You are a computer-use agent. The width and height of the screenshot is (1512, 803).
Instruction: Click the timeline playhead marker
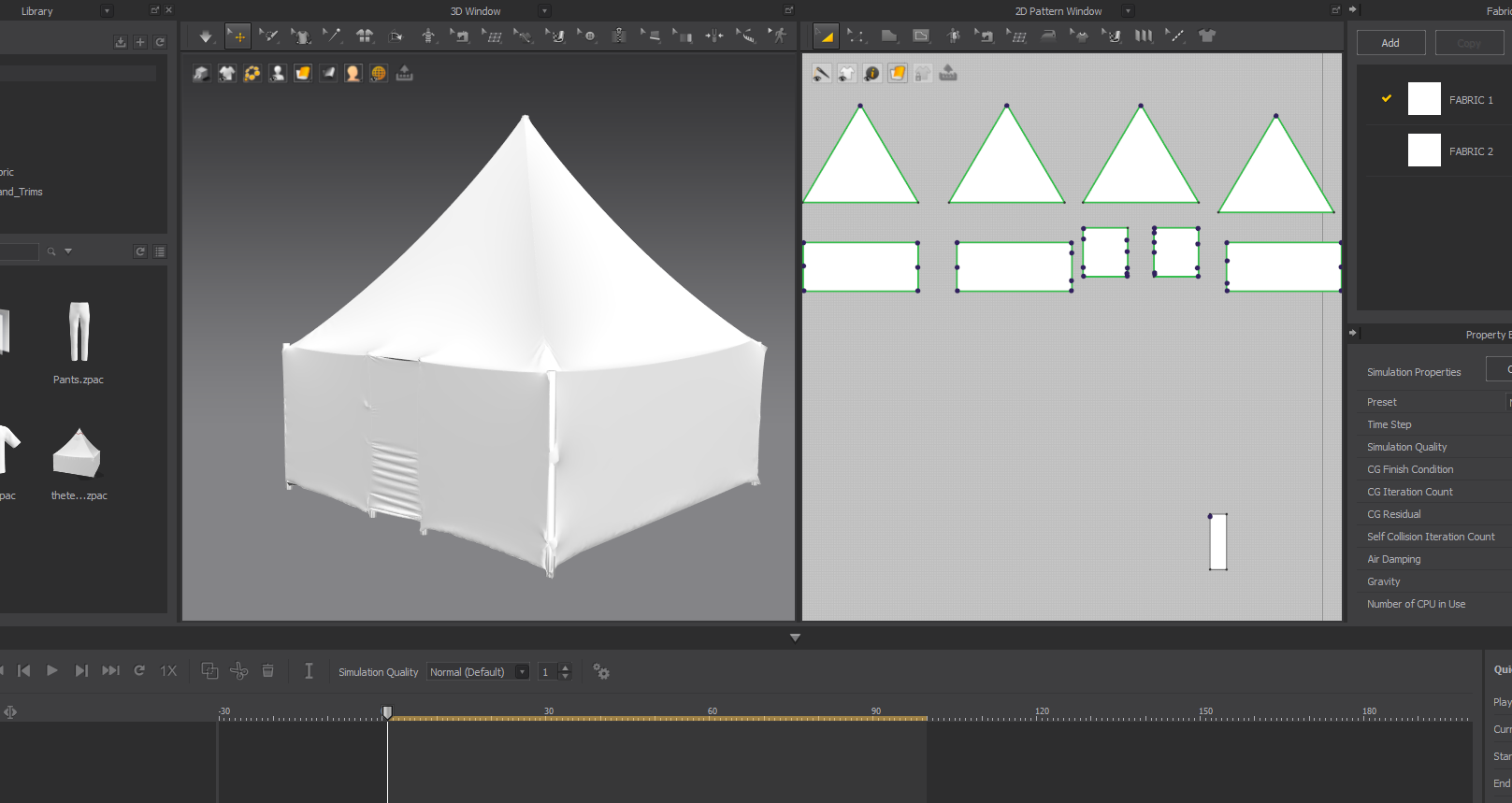click(x=387, y=712)
